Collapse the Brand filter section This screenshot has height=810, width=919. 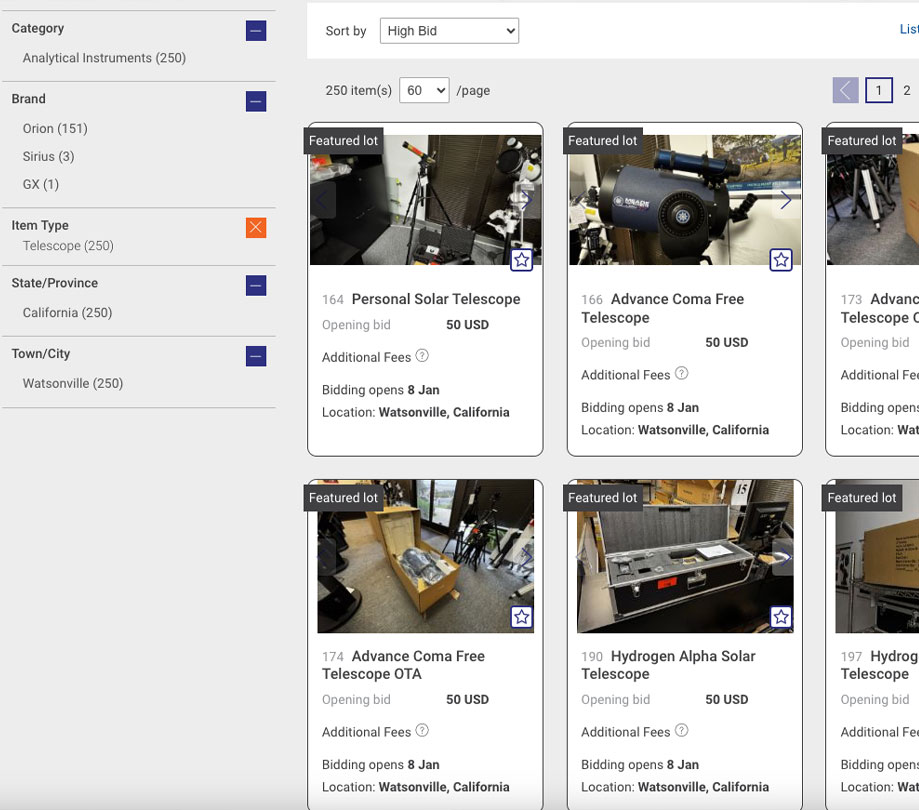click(256, 100)
